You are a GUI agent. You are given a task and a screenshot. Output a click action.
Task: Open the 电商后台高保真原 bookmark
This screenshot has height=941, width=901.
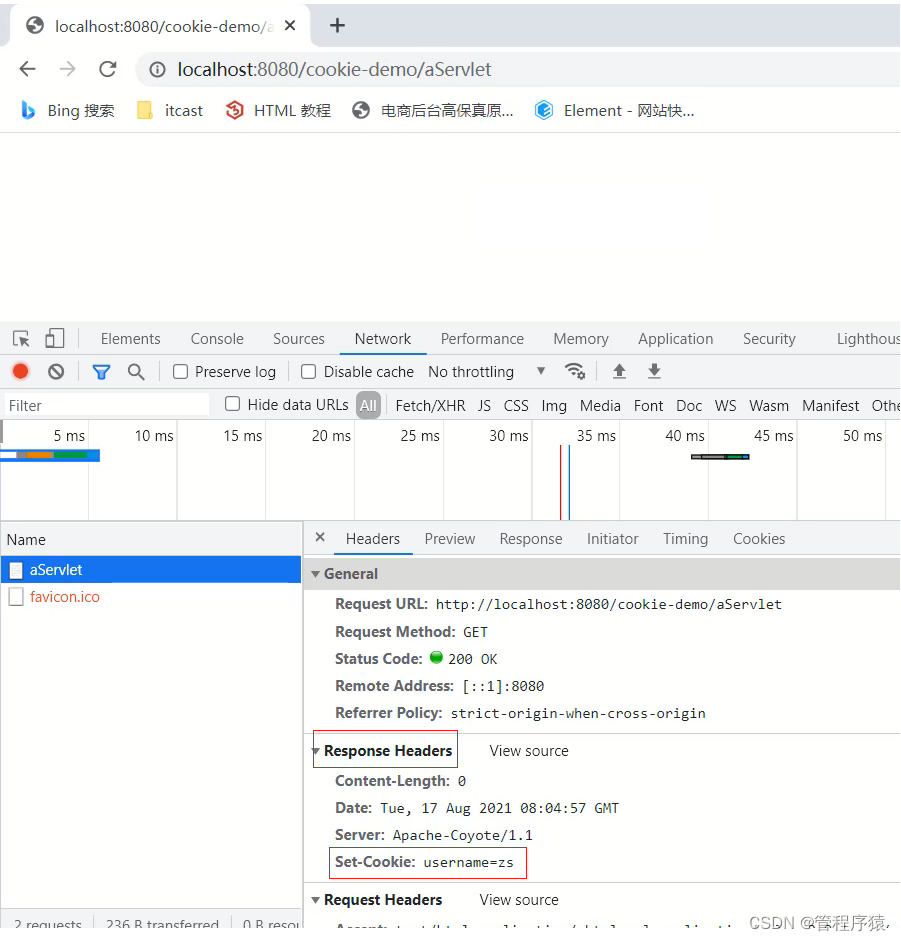click(x=433, y=110)
